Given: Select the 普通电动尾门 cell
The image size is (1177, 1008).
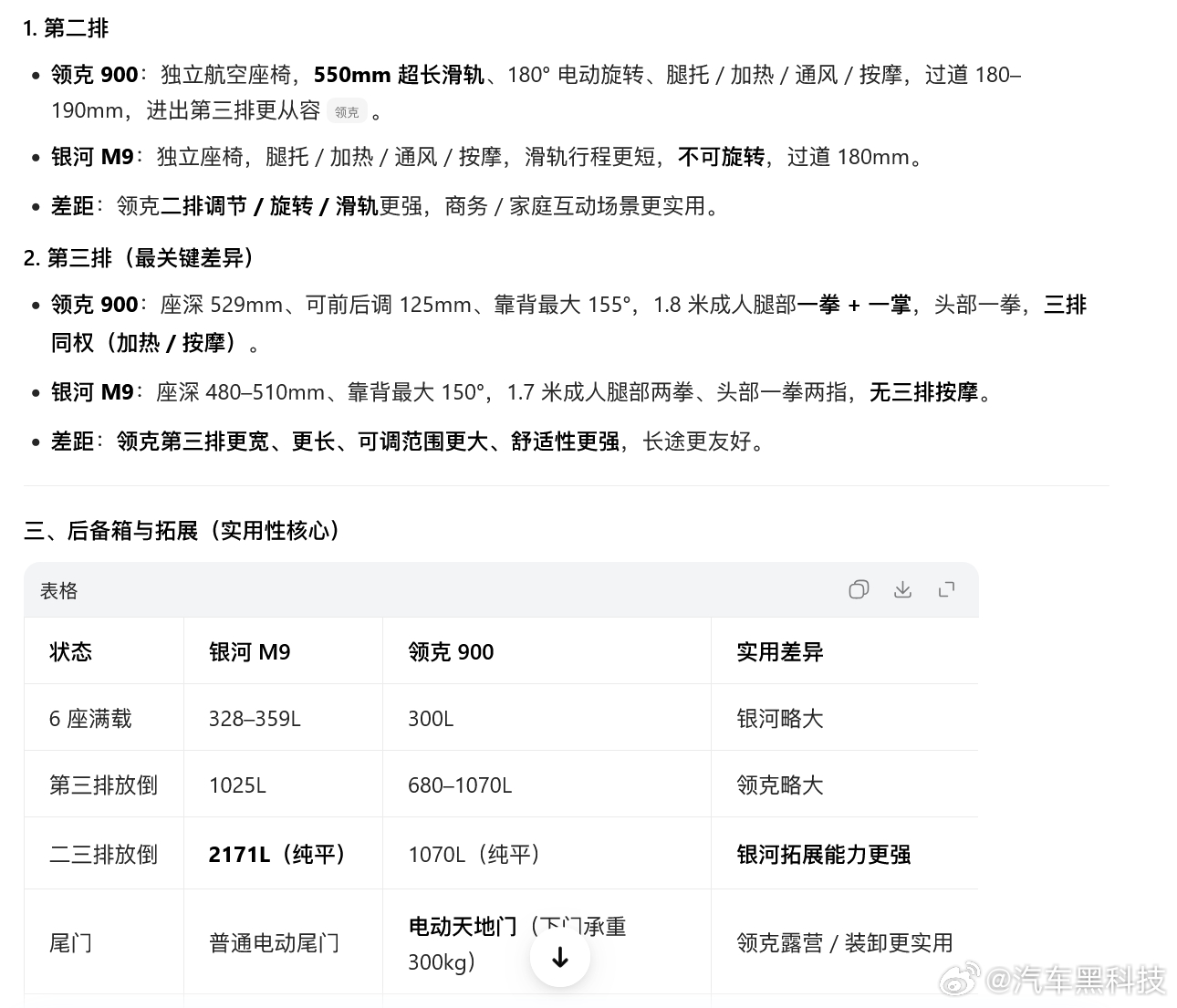Looking at the screenshot, I should click(x=274, y=942).
